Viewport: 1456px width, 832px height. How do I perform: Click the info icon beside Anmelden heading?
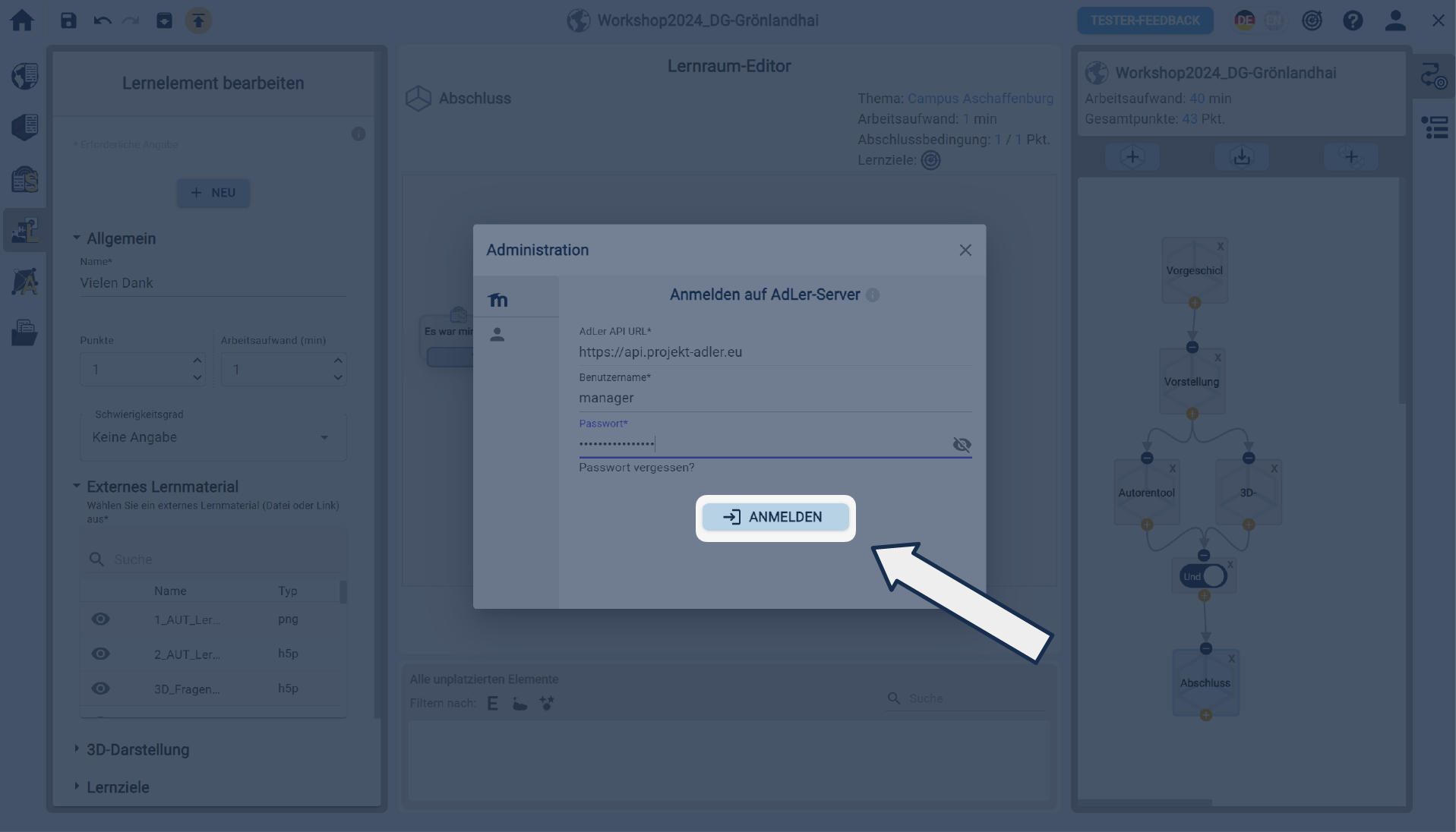point(873,295)
